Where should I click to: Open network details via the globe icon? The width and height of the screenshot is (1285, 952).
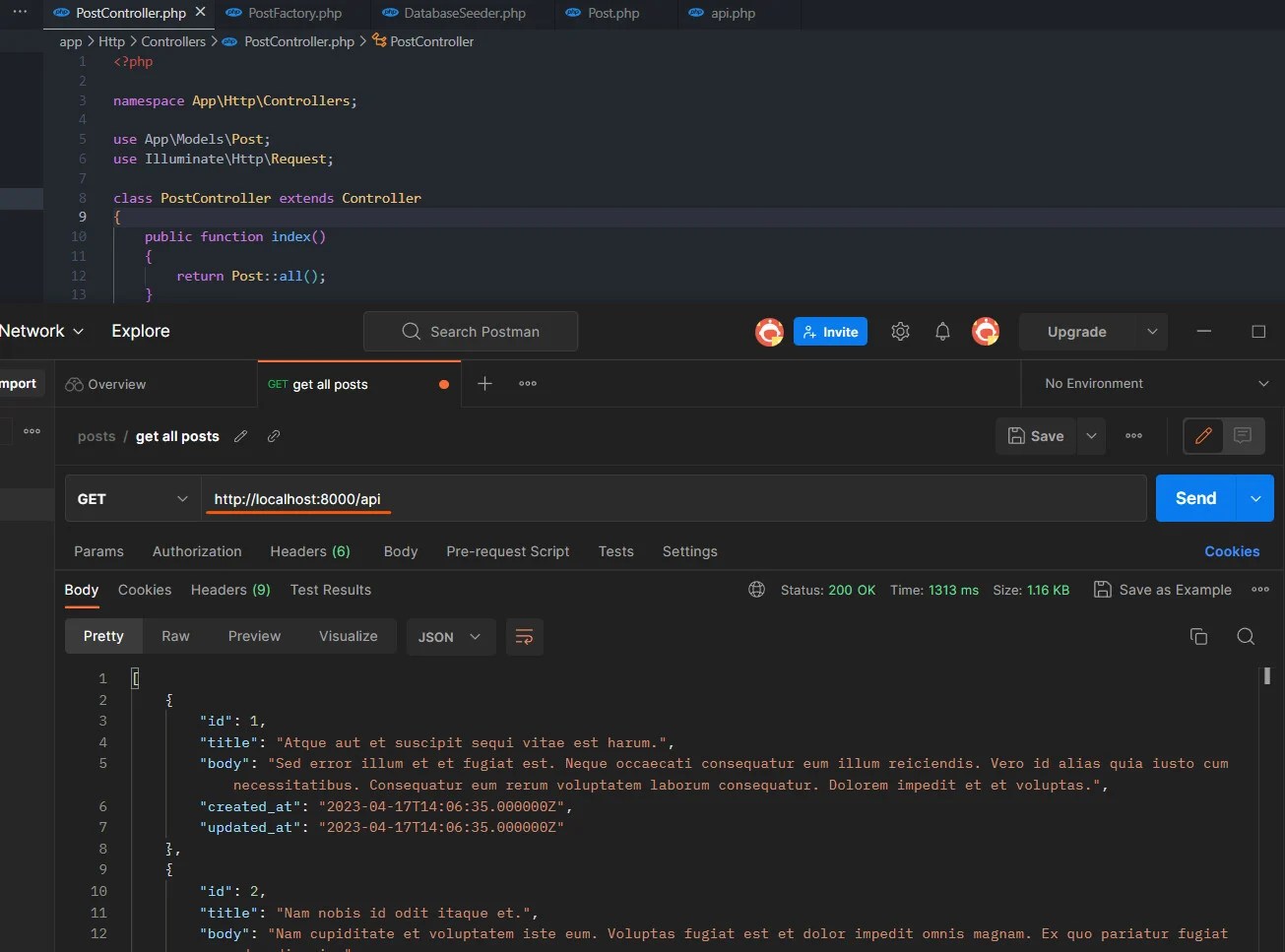point(756,589)
